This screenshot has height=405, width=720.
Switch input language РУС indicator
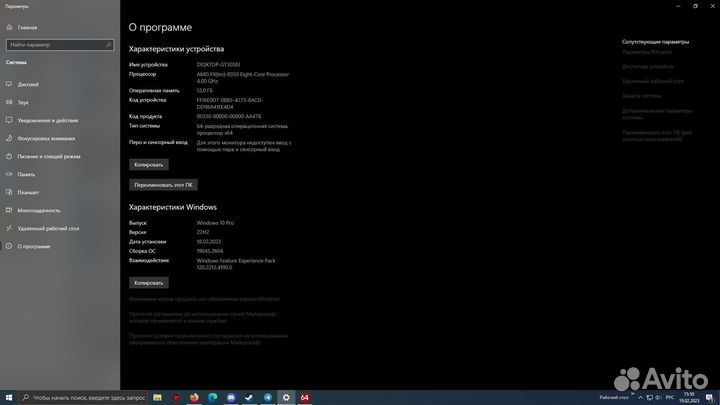click(670, 398)
